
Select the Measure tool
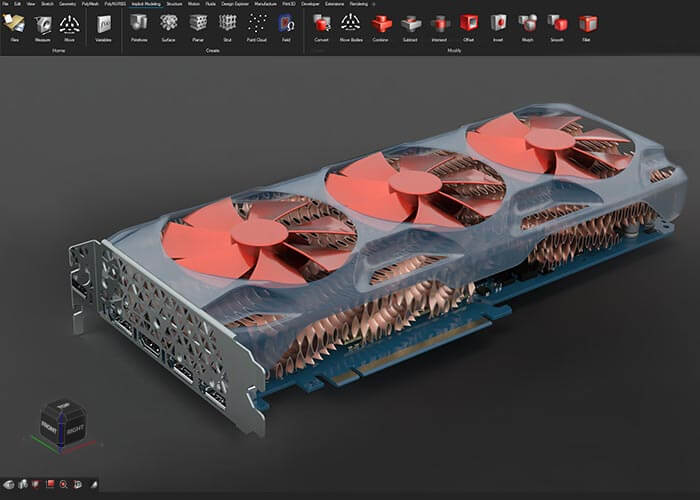42,23
